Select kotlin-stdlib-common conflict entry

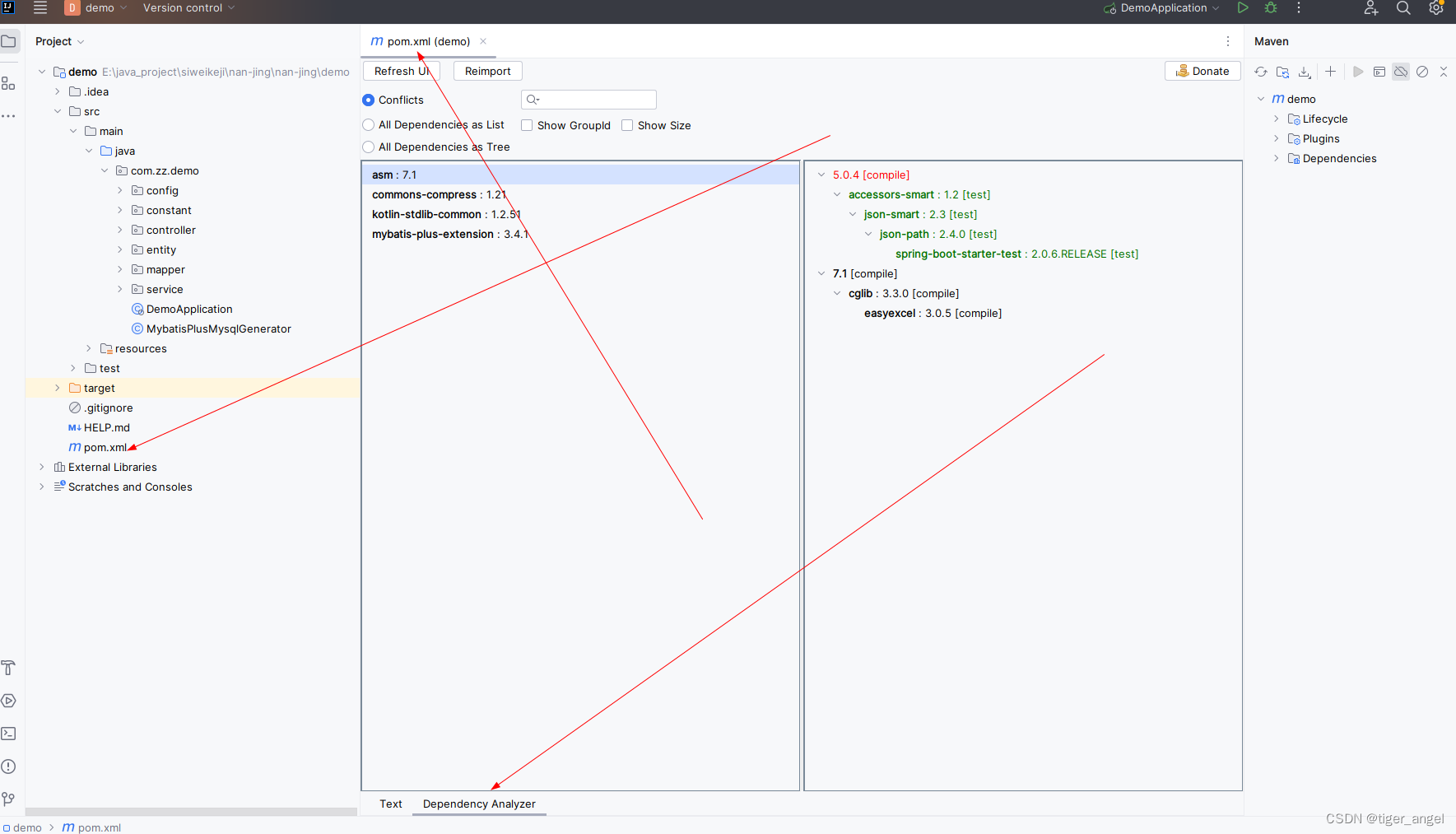pyautogui.click(x=580, y=214)
